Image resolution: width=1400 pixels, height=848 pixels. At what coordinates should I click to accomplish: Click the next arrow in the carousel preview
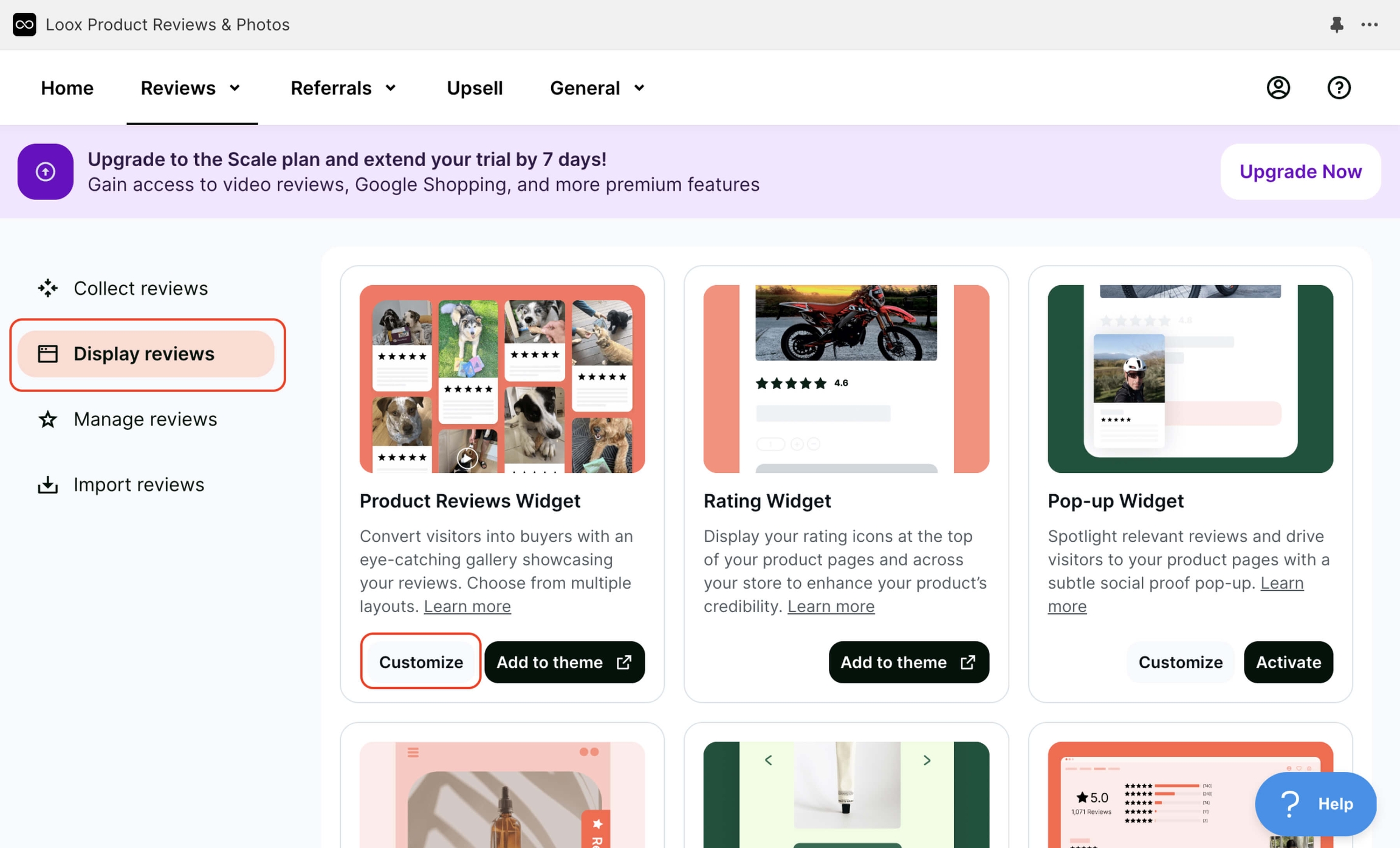[x=927, y=760]
